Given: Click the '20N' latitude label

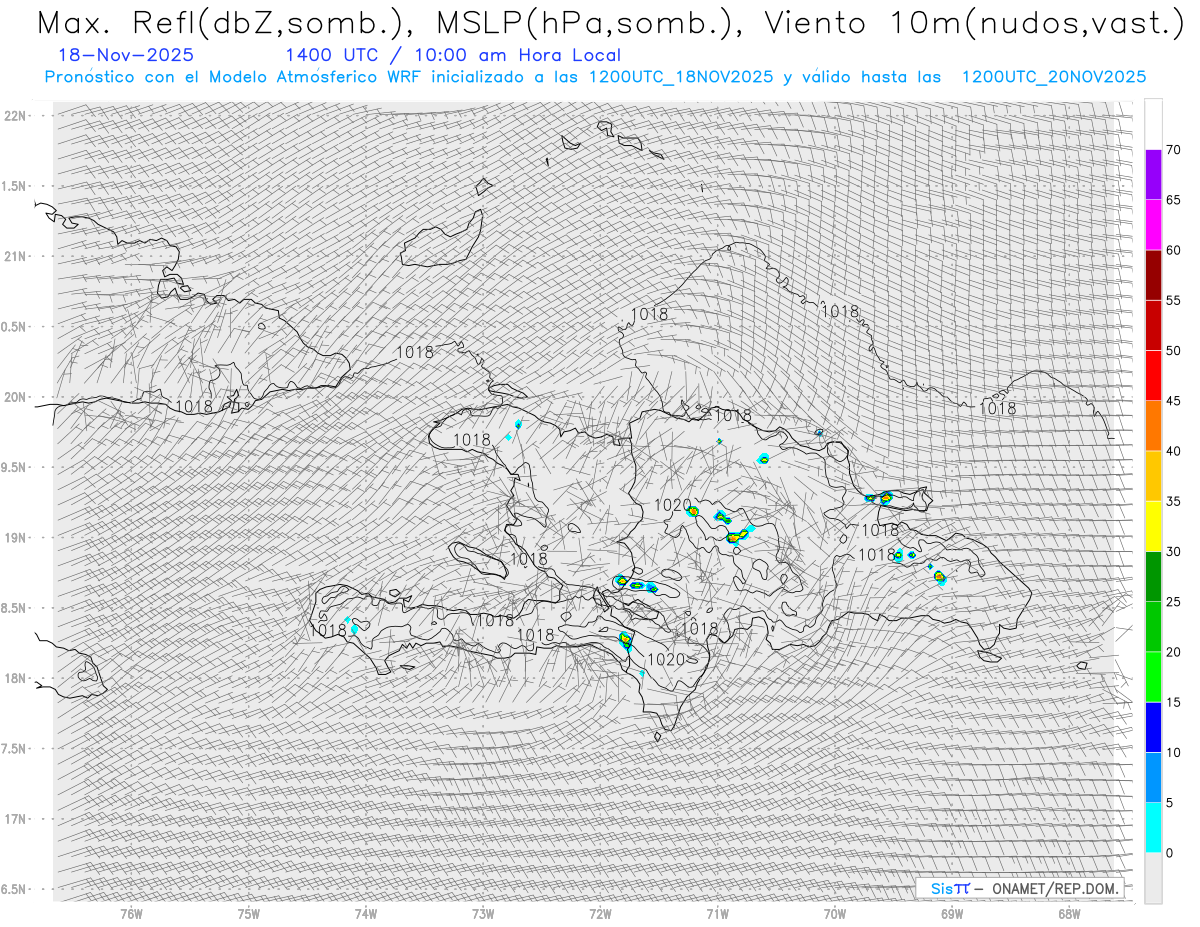Looking at the screenshot, I should tap(15, 397).
